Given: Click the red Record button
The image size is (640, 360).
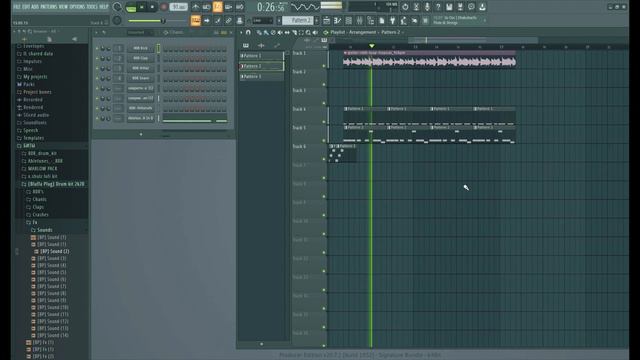Looking at the screenshot, I should click(164, 7).
